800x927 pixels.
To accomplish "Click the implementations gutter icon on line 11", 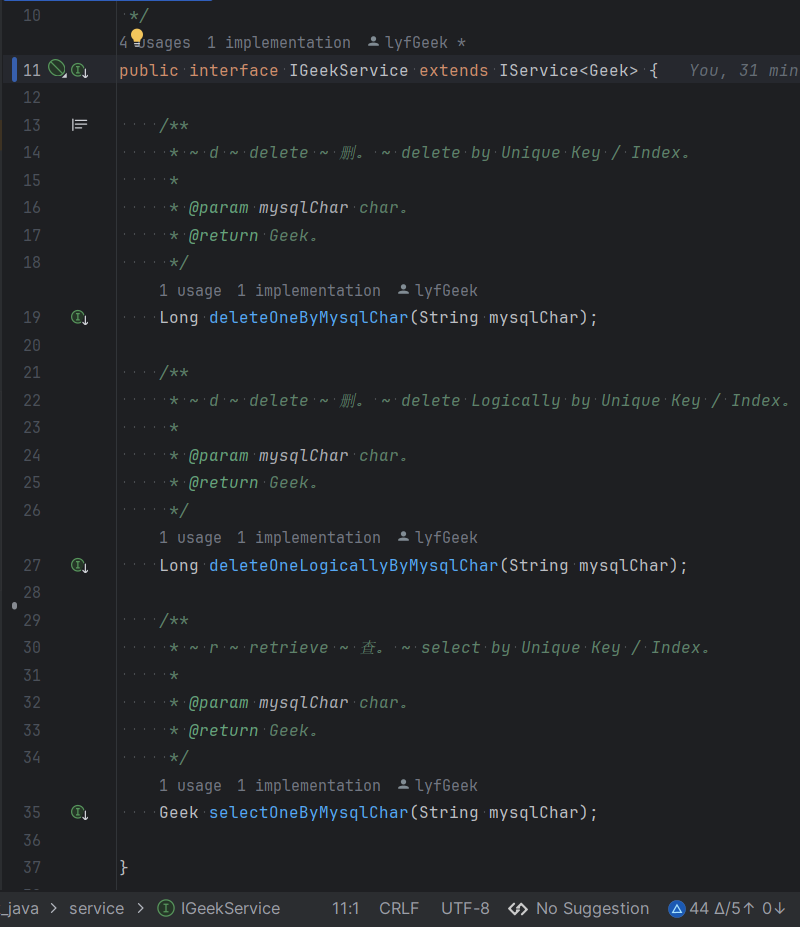I will [x=77, y=70].
